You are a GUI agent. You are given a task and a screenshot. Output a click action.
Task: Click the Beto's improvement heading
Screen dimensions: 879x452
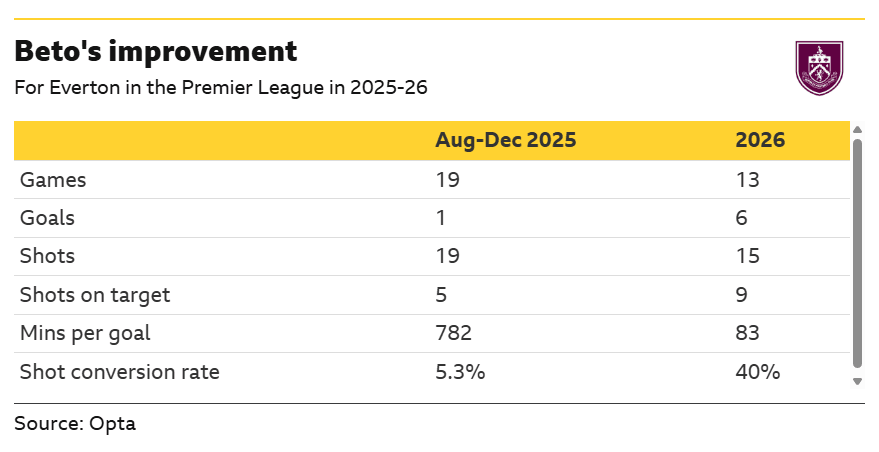[x=155, y=51]
